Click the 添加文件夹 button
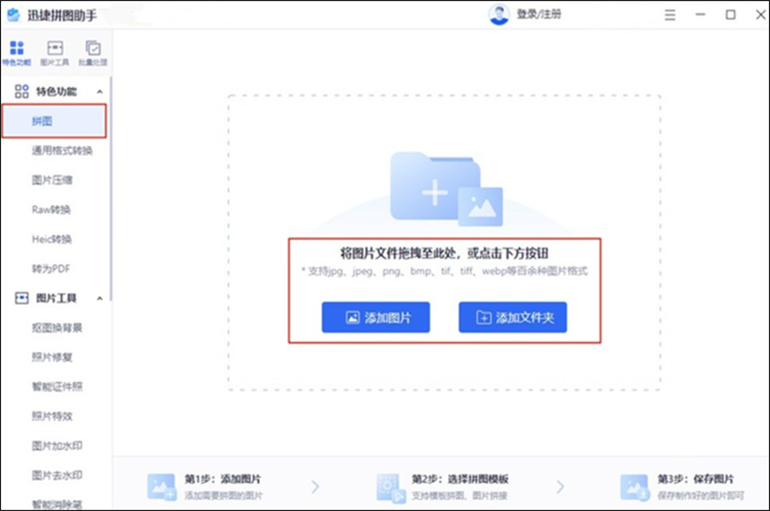Image resolution: width=770 pixels, height=511 pixels. coord(513,317)
